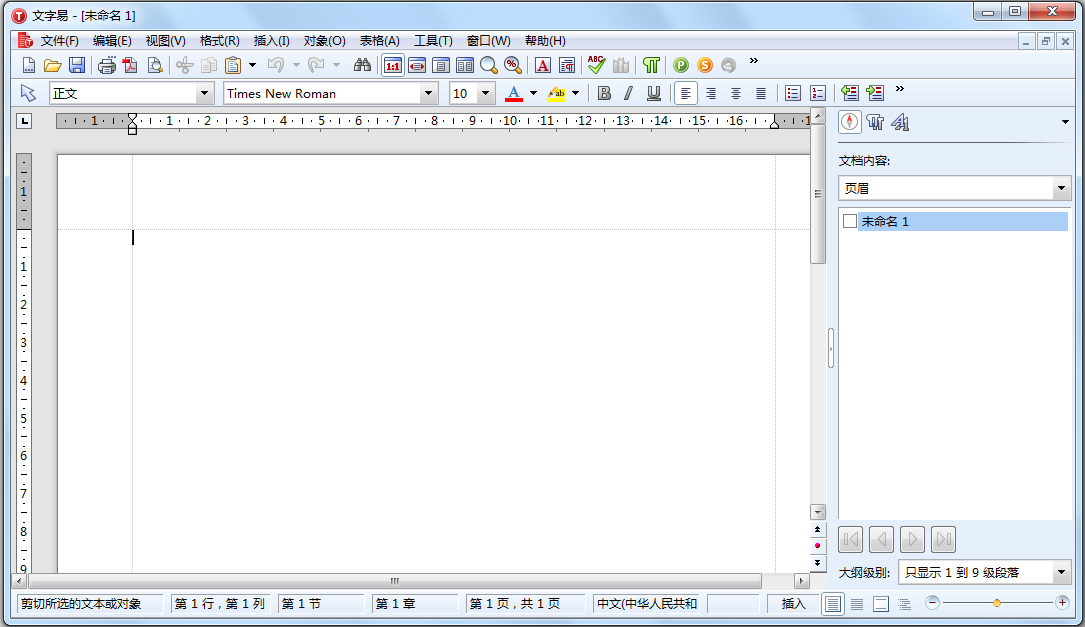Open a file using the folder icon
Screen dimensions: 1085x627
pos(53,65)
